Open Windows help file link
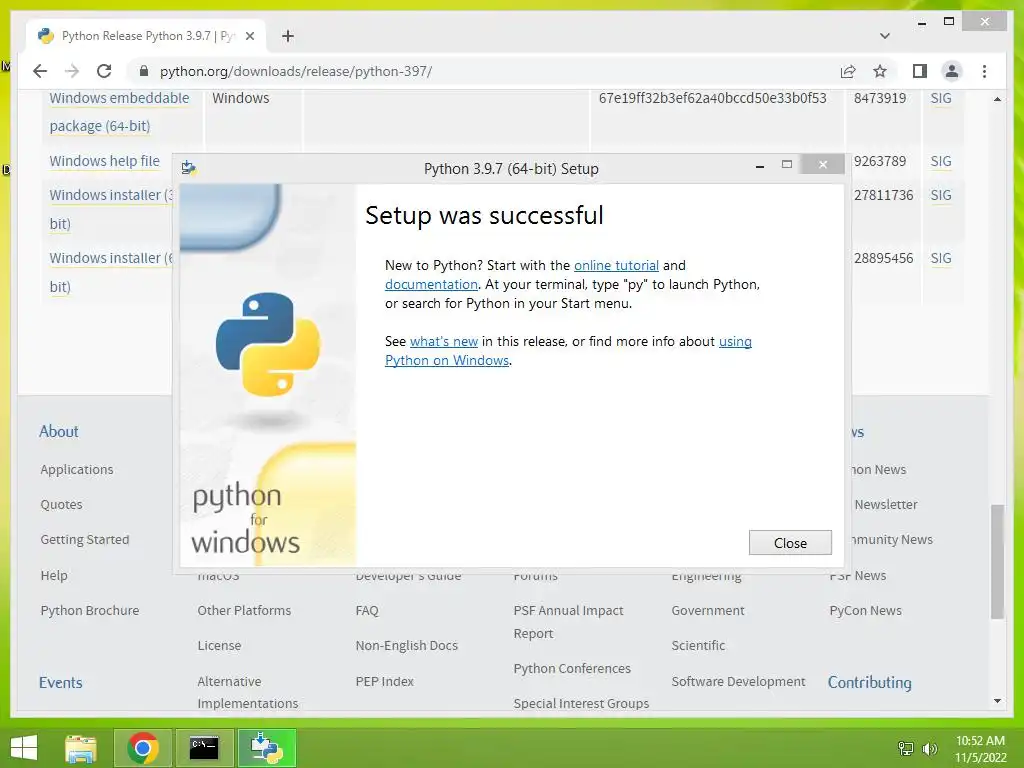 (104, 161)
